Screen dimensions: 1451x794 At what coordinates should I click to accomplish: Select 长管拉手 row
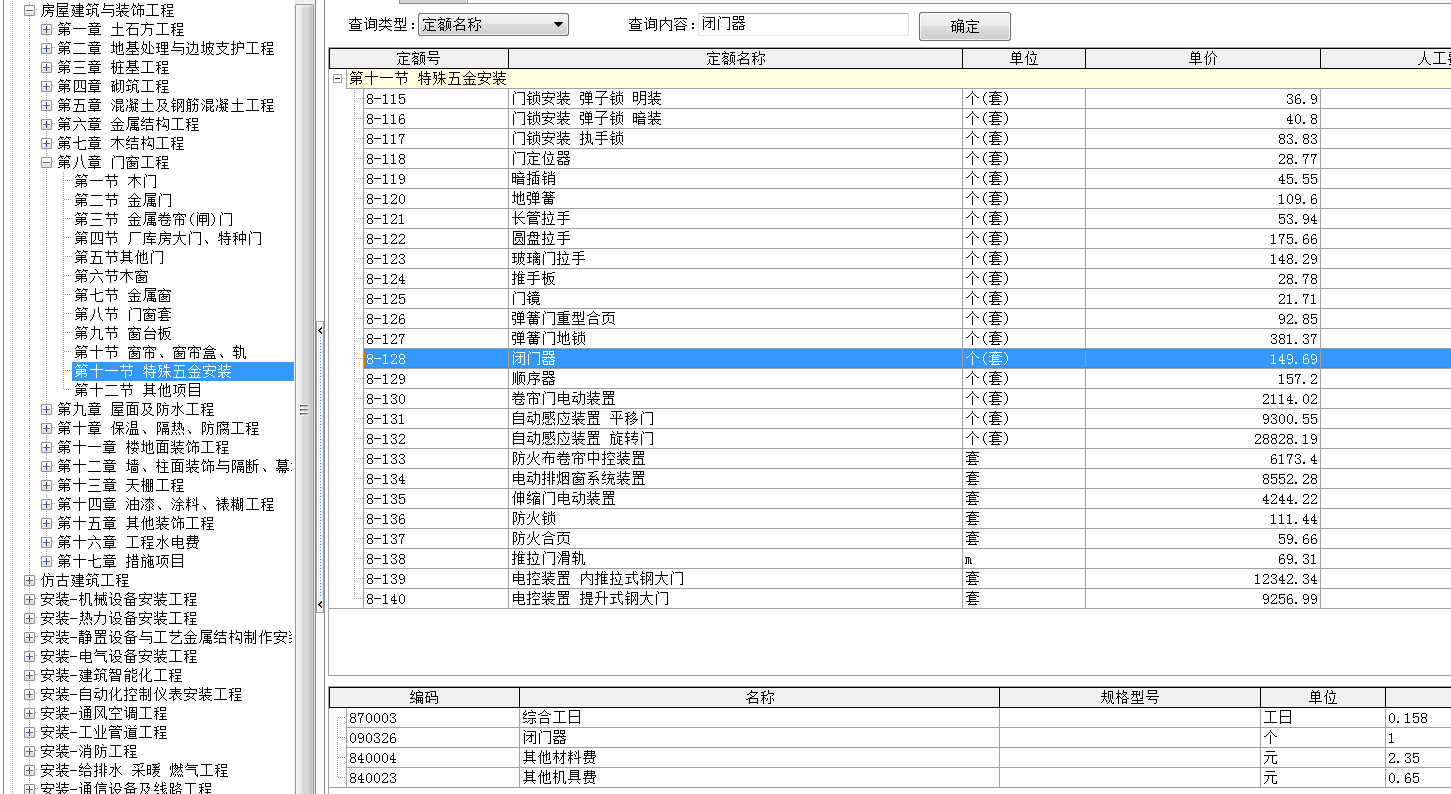[x=907, y=219]
